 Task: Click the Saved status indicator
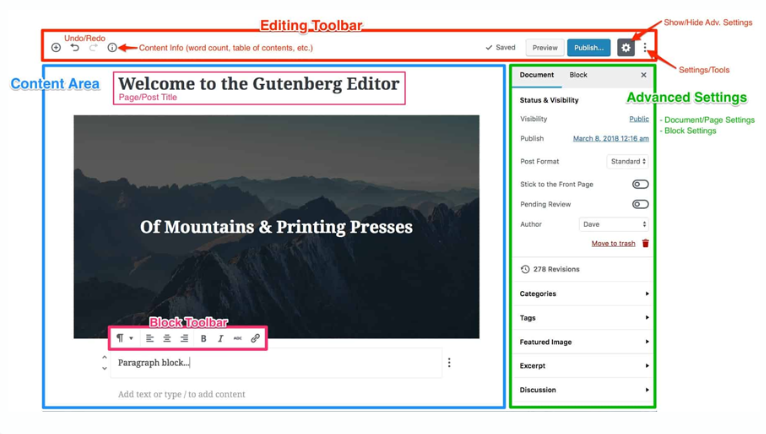point(500,47)
